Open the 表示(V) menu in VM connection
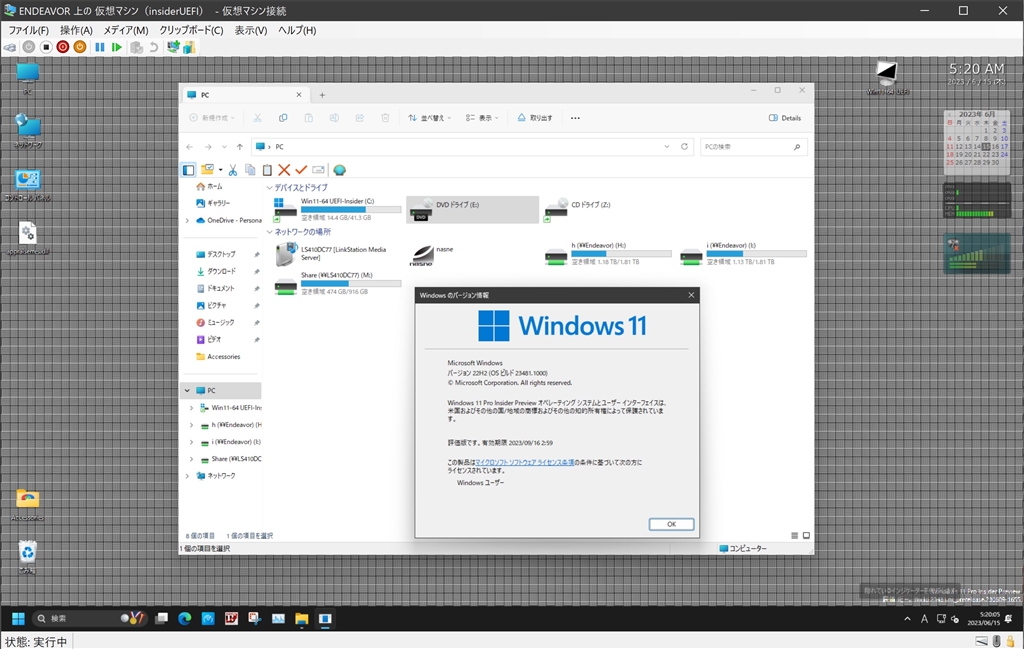Viewport: 1024px width, 649px height. point(251,30)
